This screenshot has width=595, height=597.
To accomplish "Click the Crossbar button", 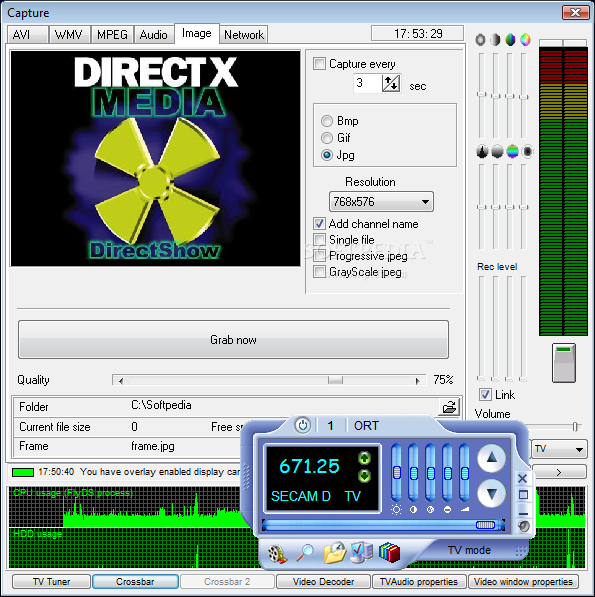I will click(x=135, y=581).
